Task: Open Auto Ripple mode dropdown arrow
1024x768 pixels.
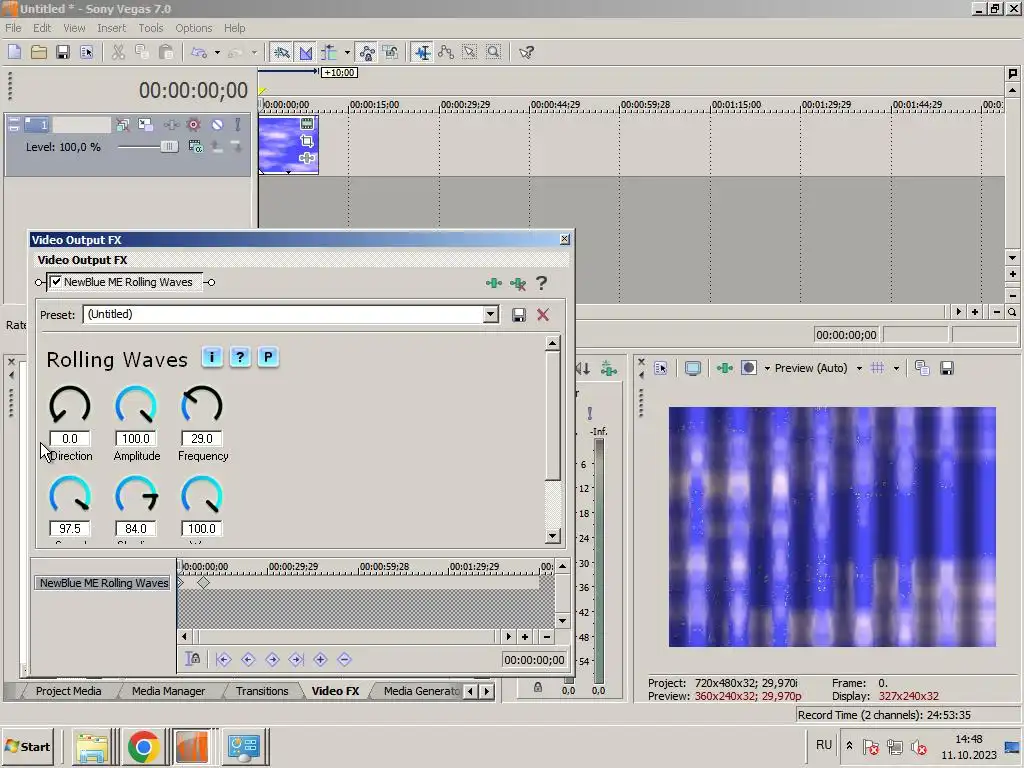Action: [347, 52]
